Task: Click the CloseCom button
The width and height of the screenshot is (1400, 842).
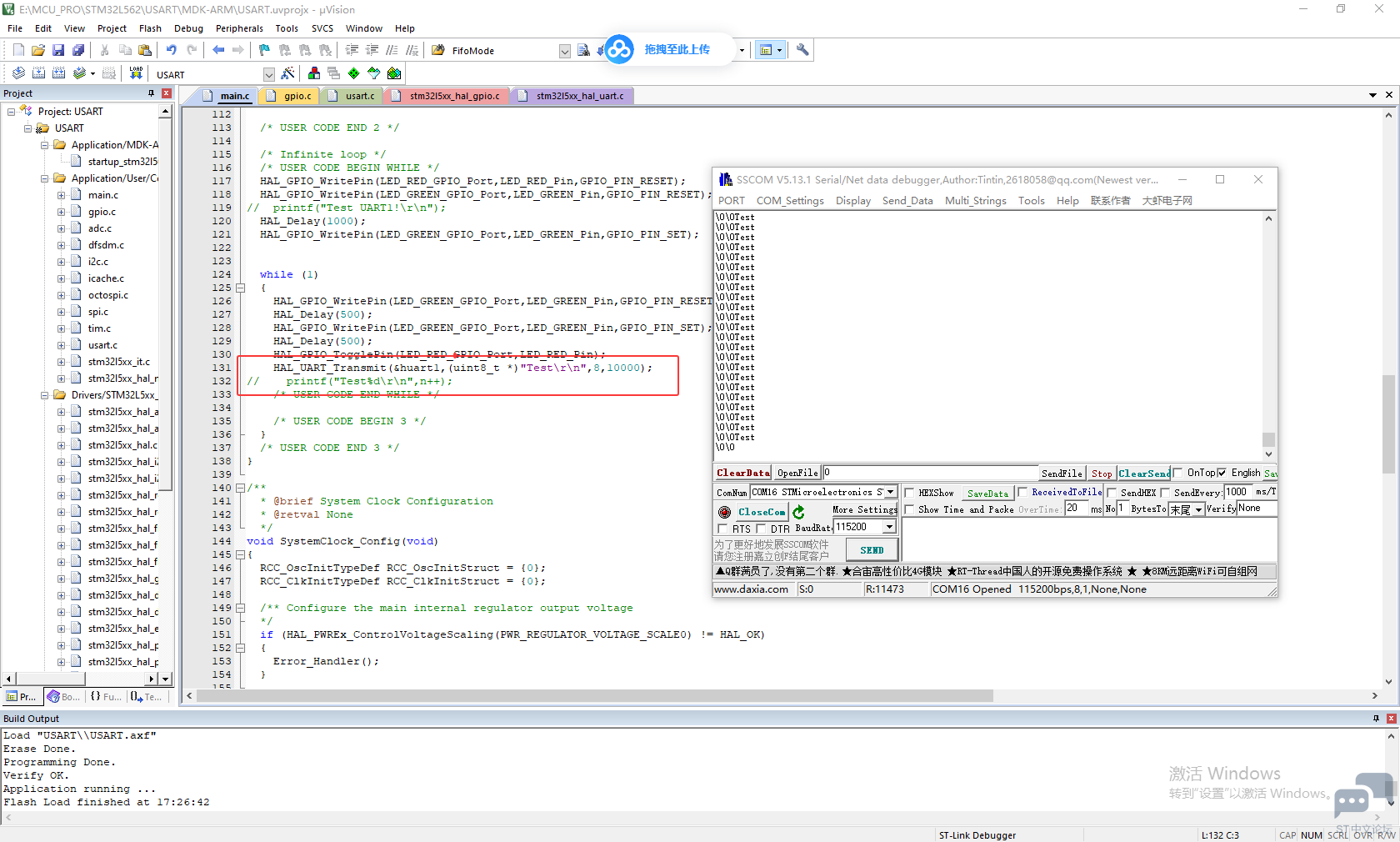Action: pyautogui.click(x=762, y=512)
